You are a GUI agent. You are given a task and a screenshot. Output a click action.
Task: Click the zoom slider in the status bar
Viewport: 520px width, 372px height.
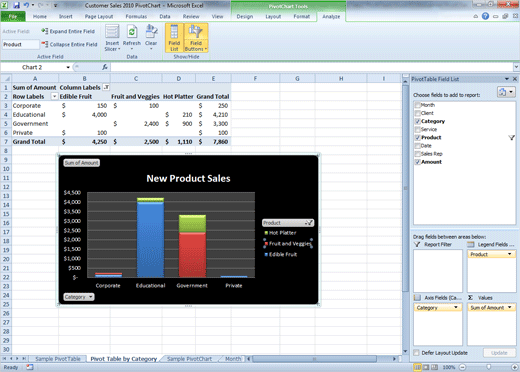point(488,367)
